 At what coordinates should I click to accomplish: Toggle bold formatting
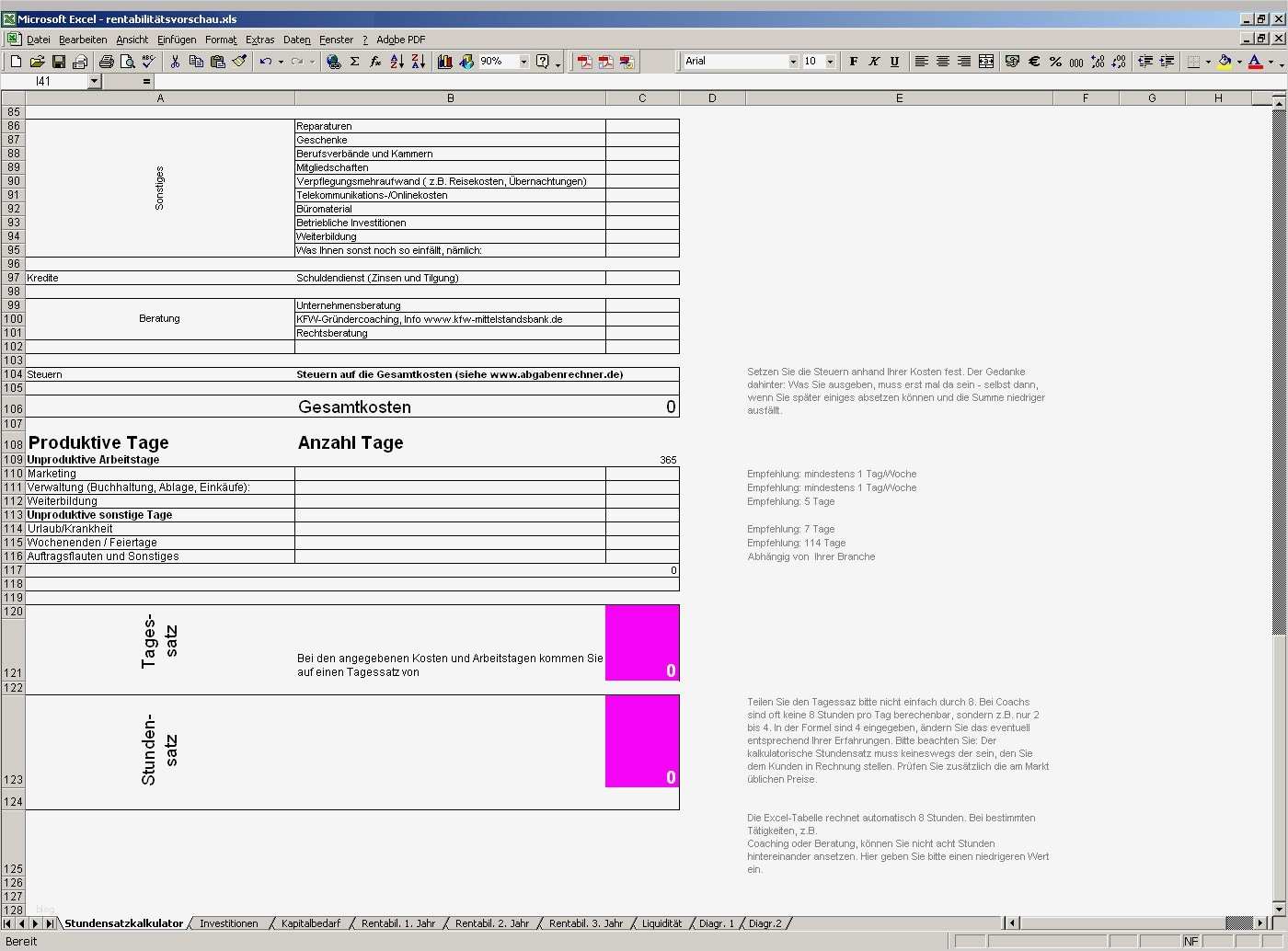point(852,62)
